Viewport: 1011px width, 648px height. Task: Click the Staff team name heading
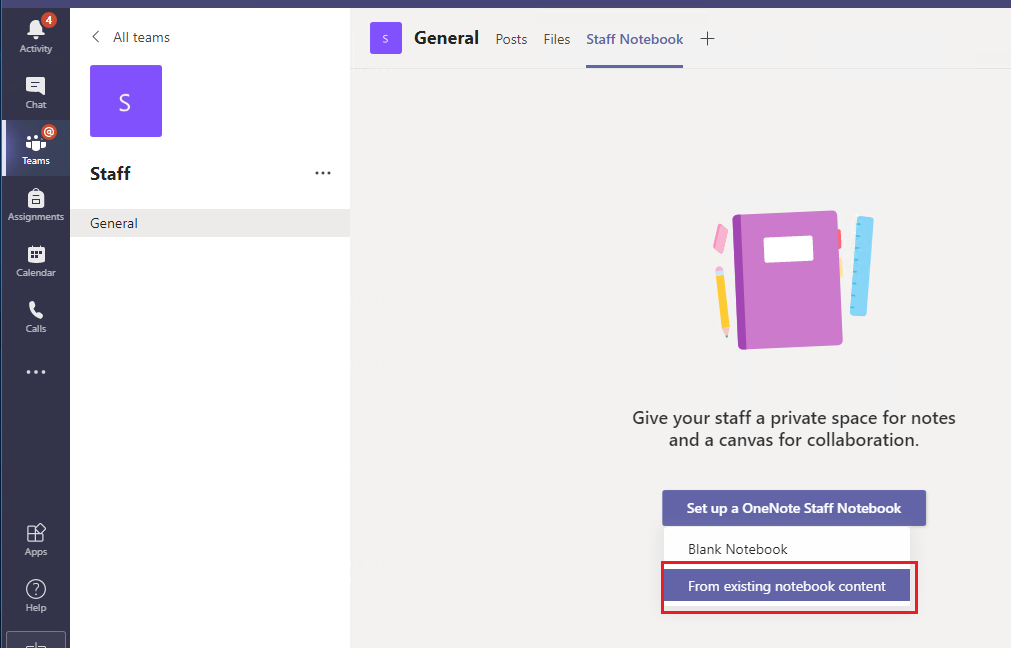[x=110, y=173]
